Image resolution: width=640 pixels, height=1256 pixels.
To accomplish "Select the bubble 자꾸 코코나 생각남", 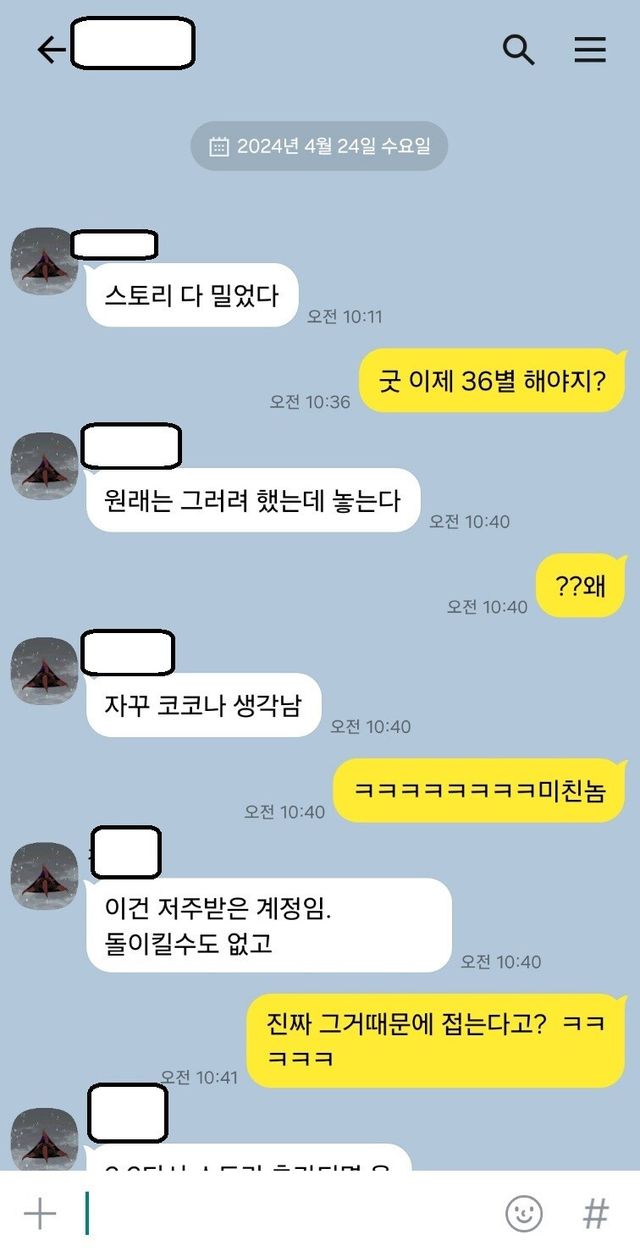I will (203, 704).
